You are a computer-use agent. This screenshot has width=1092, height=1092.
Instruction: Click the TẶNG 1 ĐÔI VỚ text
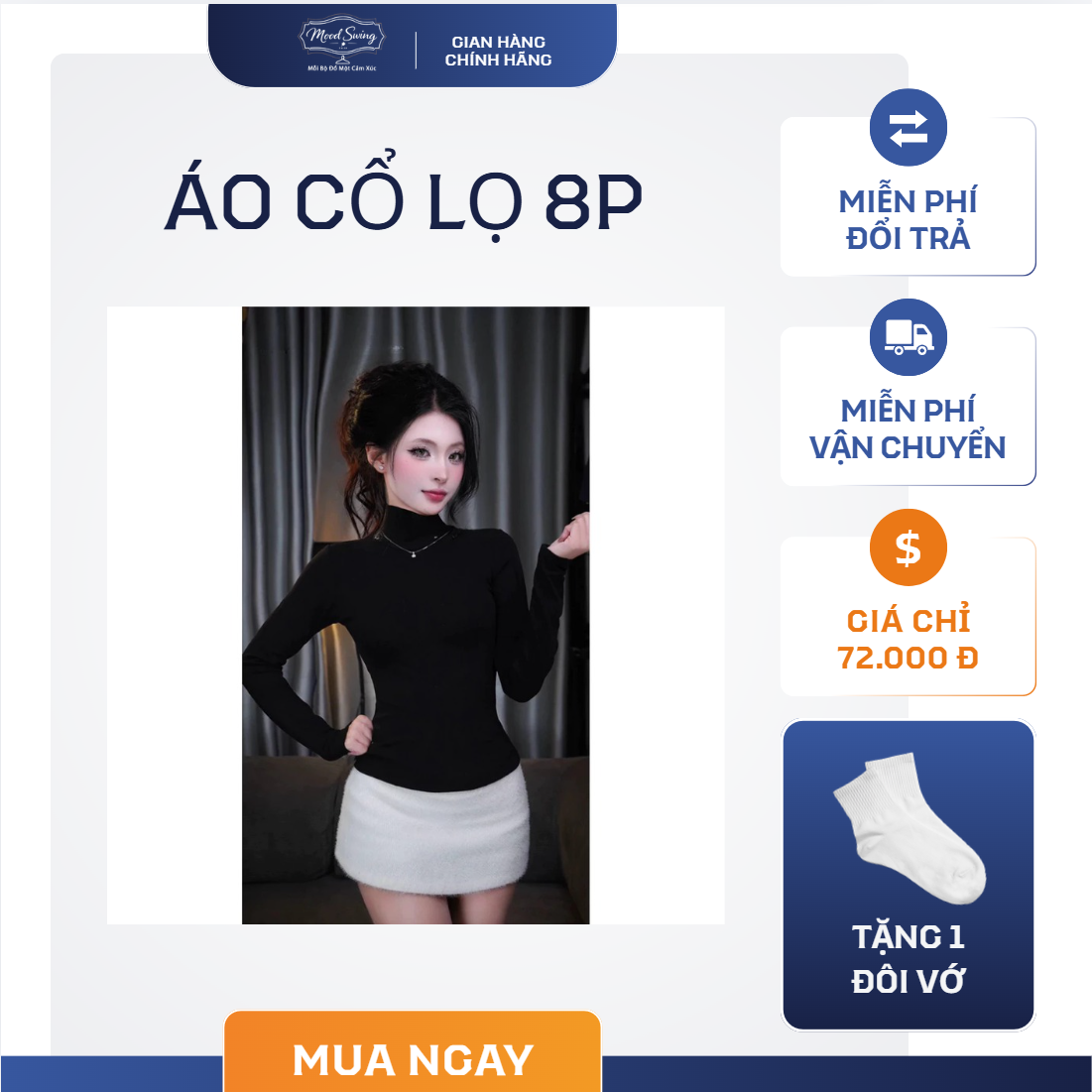tap(908, 958)
